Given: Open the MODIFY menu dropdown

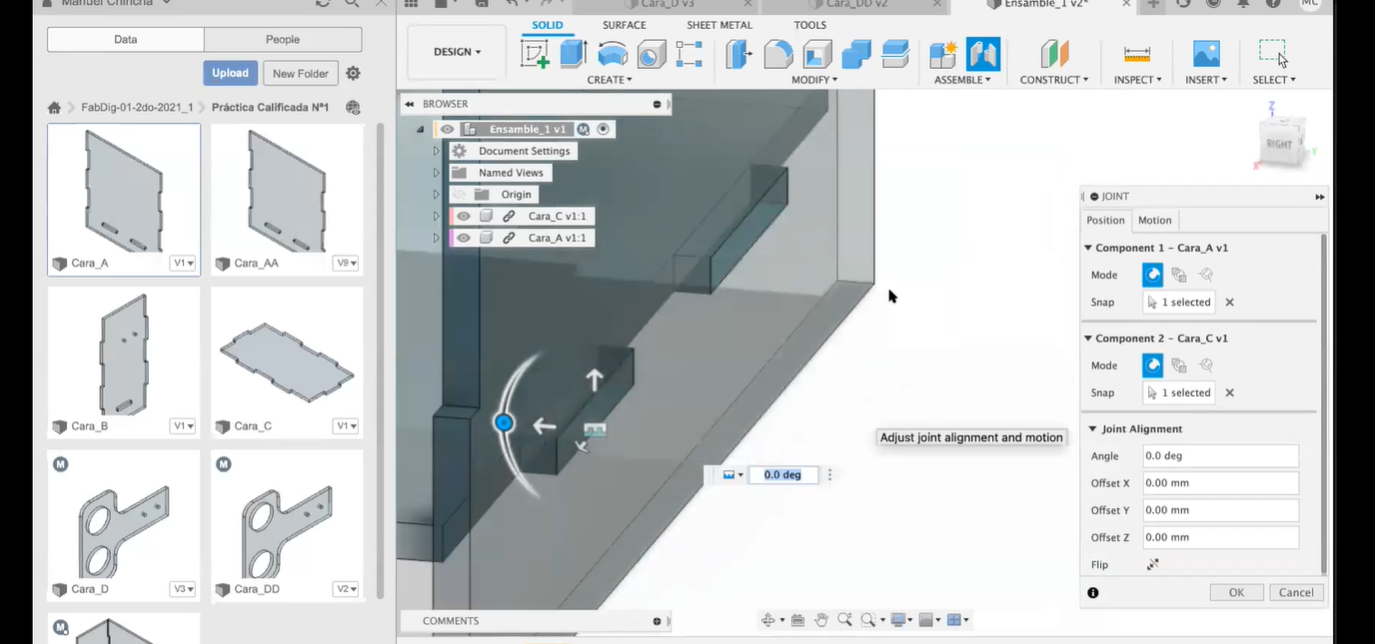Looking at the screenshot, I should (x=814, y=80).
